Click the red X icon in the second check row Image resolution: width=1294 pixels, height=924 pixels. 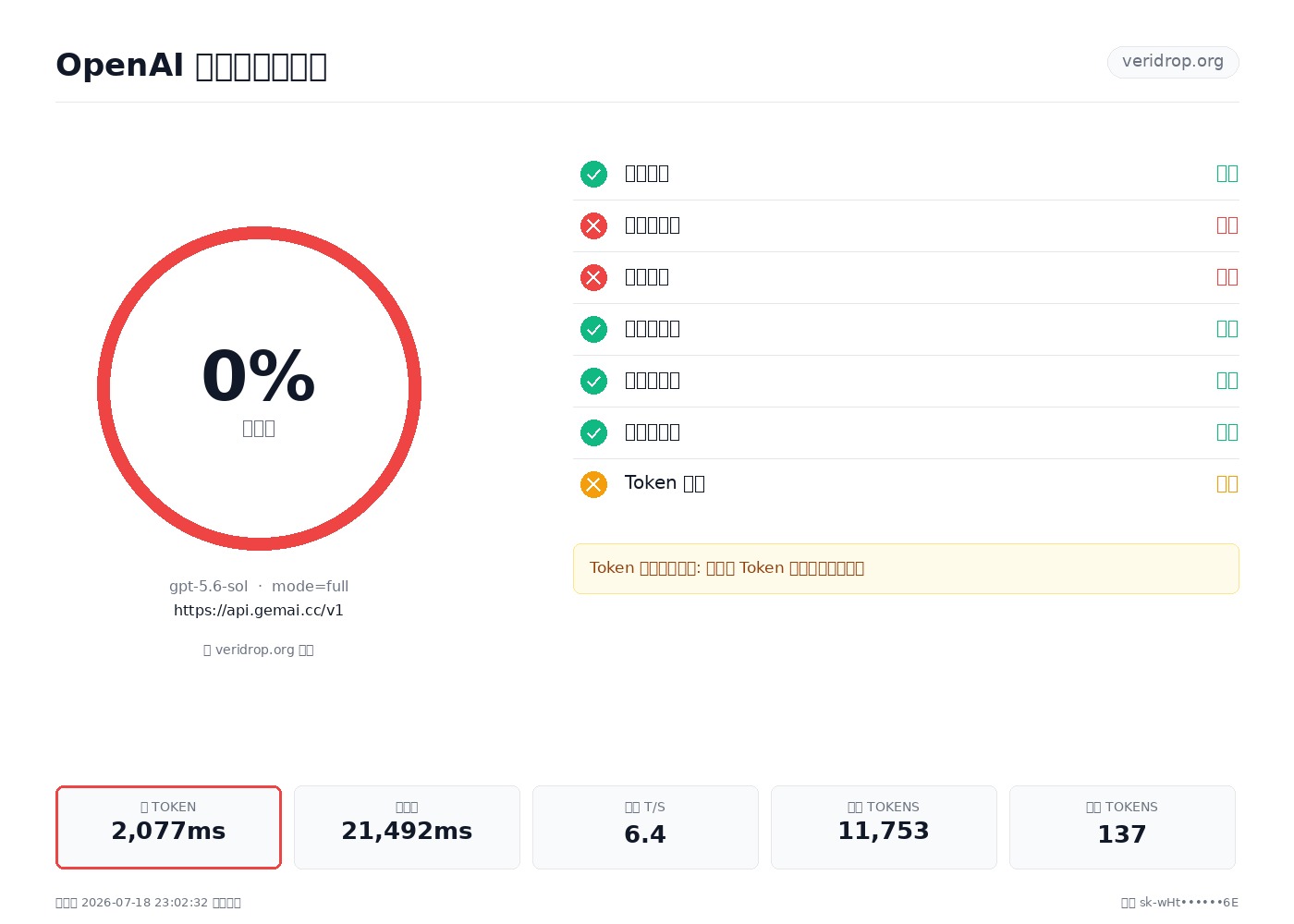(593, 225)
